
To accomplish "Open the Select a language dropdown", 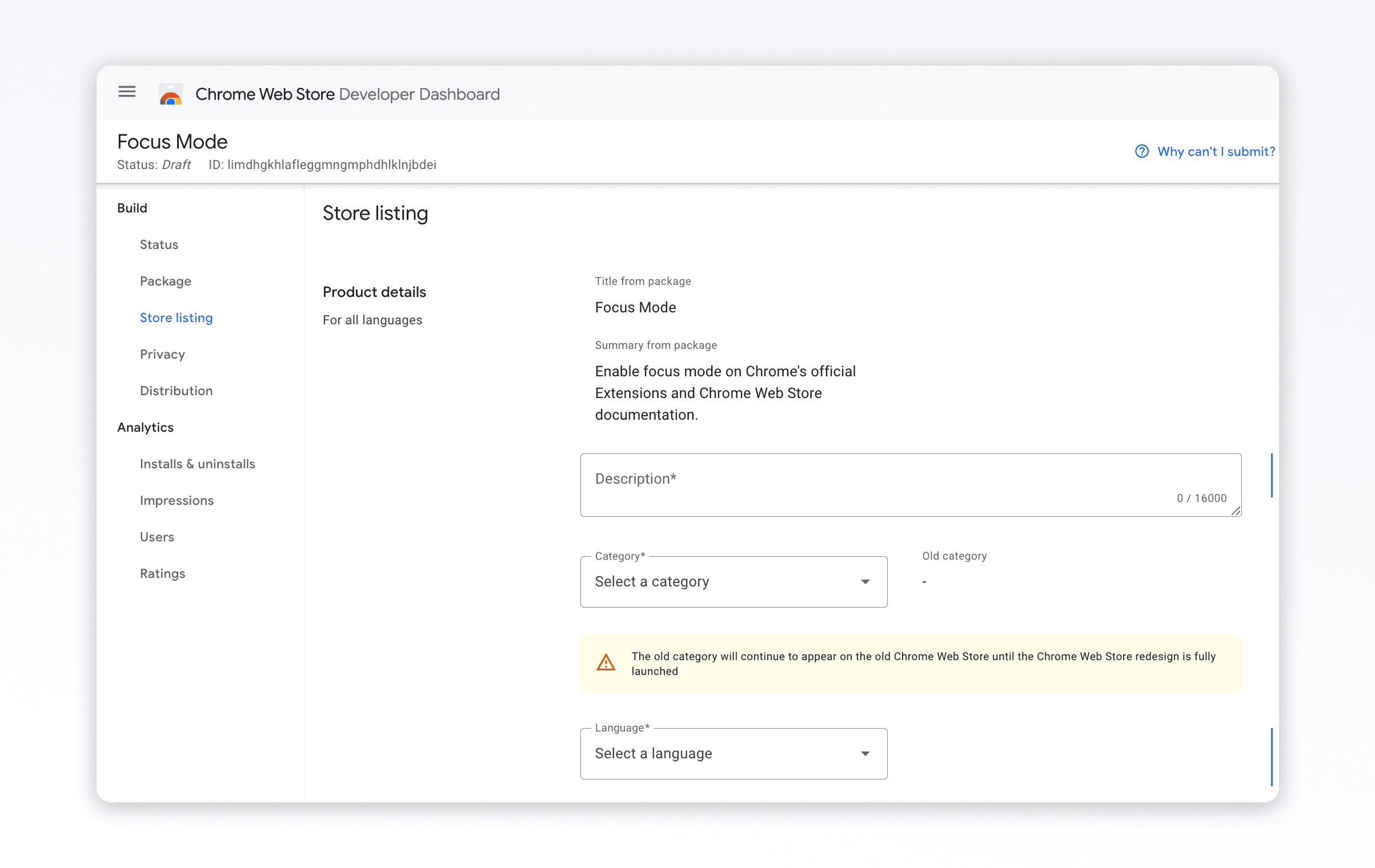I will pyautogui.click(x=733, y=753).
